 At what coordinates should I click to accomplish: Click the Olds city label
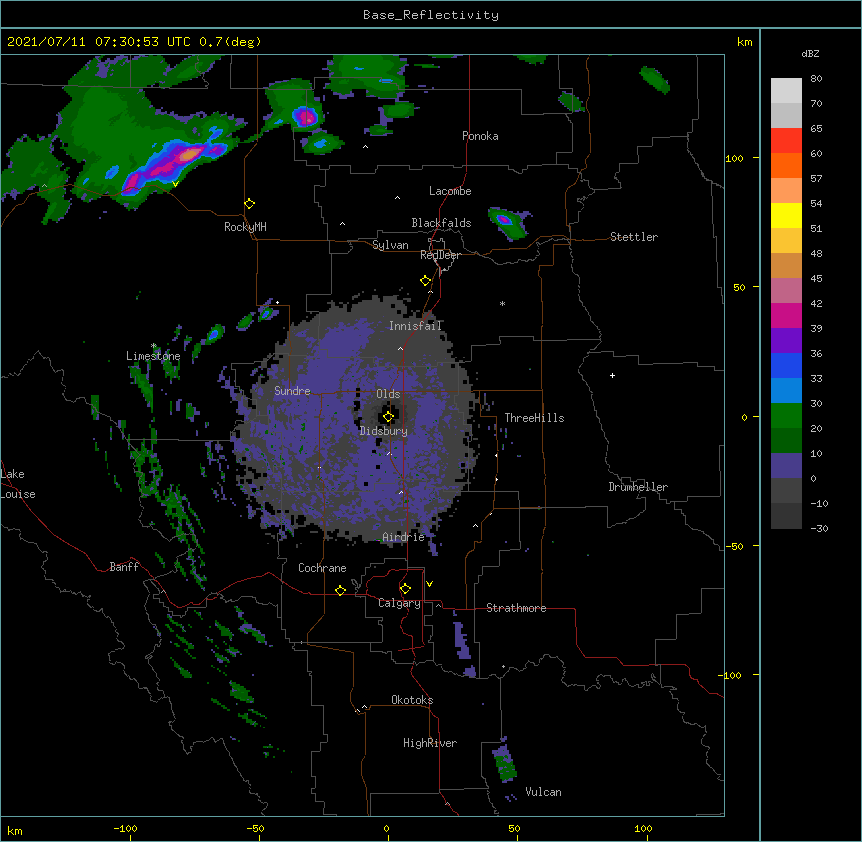pyautogui.click(x=388, y=394)
